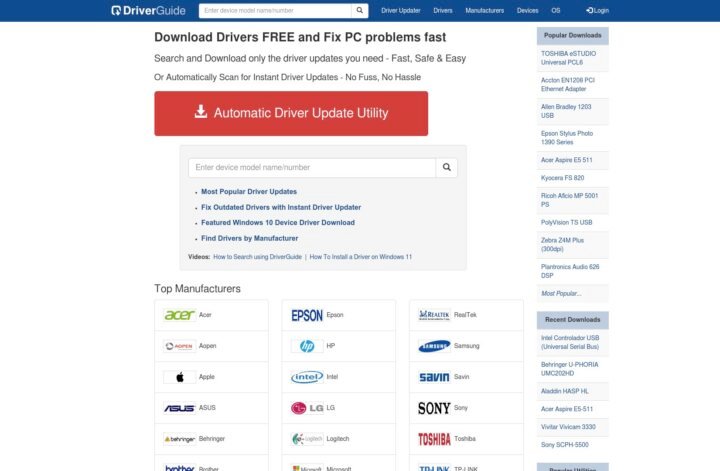Open the Acer manufacturer logo
The image size is (720, 471).
(x=180, y=315)
